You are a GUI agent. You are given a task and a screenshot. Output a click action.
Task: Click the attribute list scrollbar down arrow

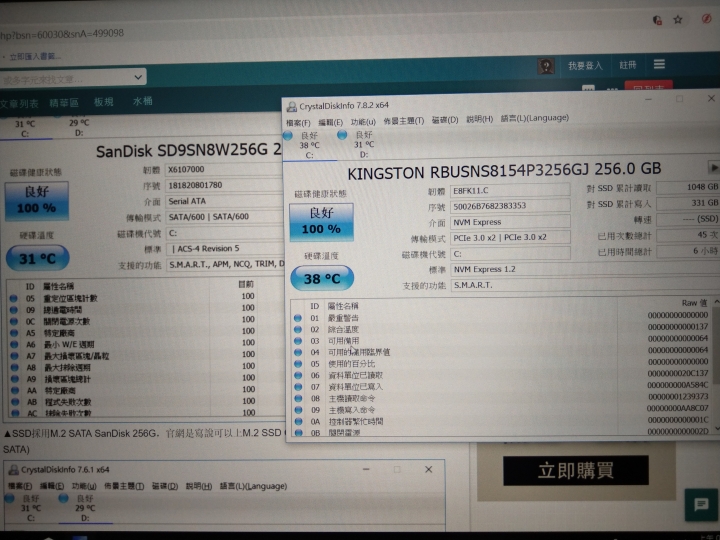[716, 429]
